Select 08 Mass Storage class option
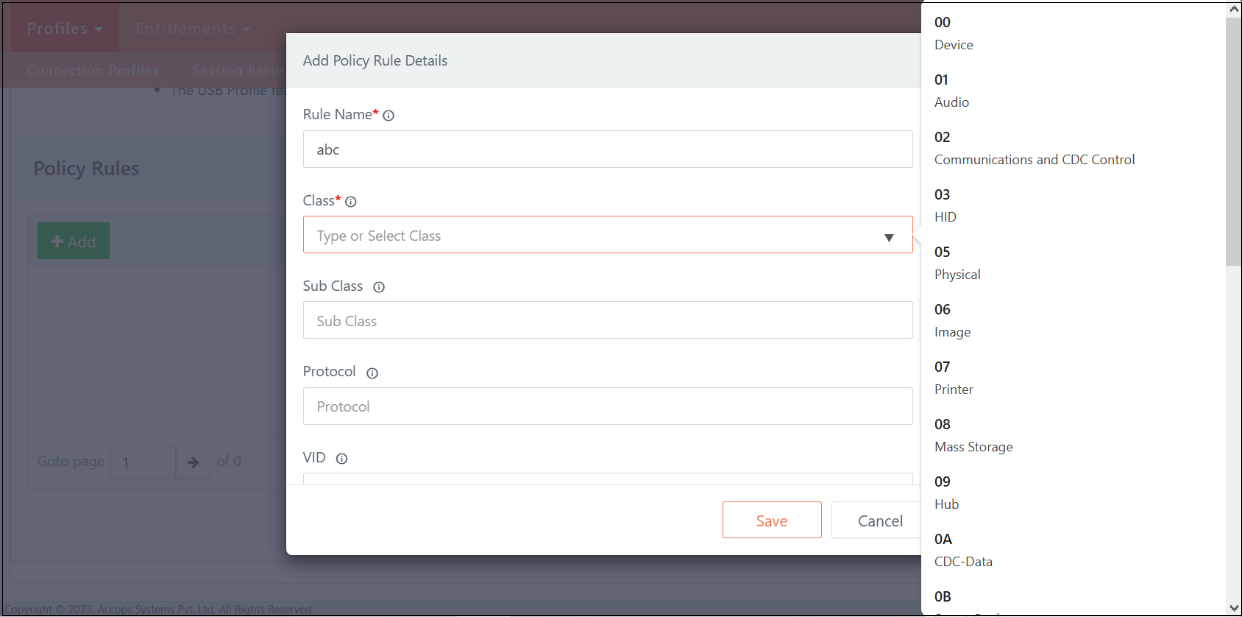The image size is (1242, 617). (1073, 435)
